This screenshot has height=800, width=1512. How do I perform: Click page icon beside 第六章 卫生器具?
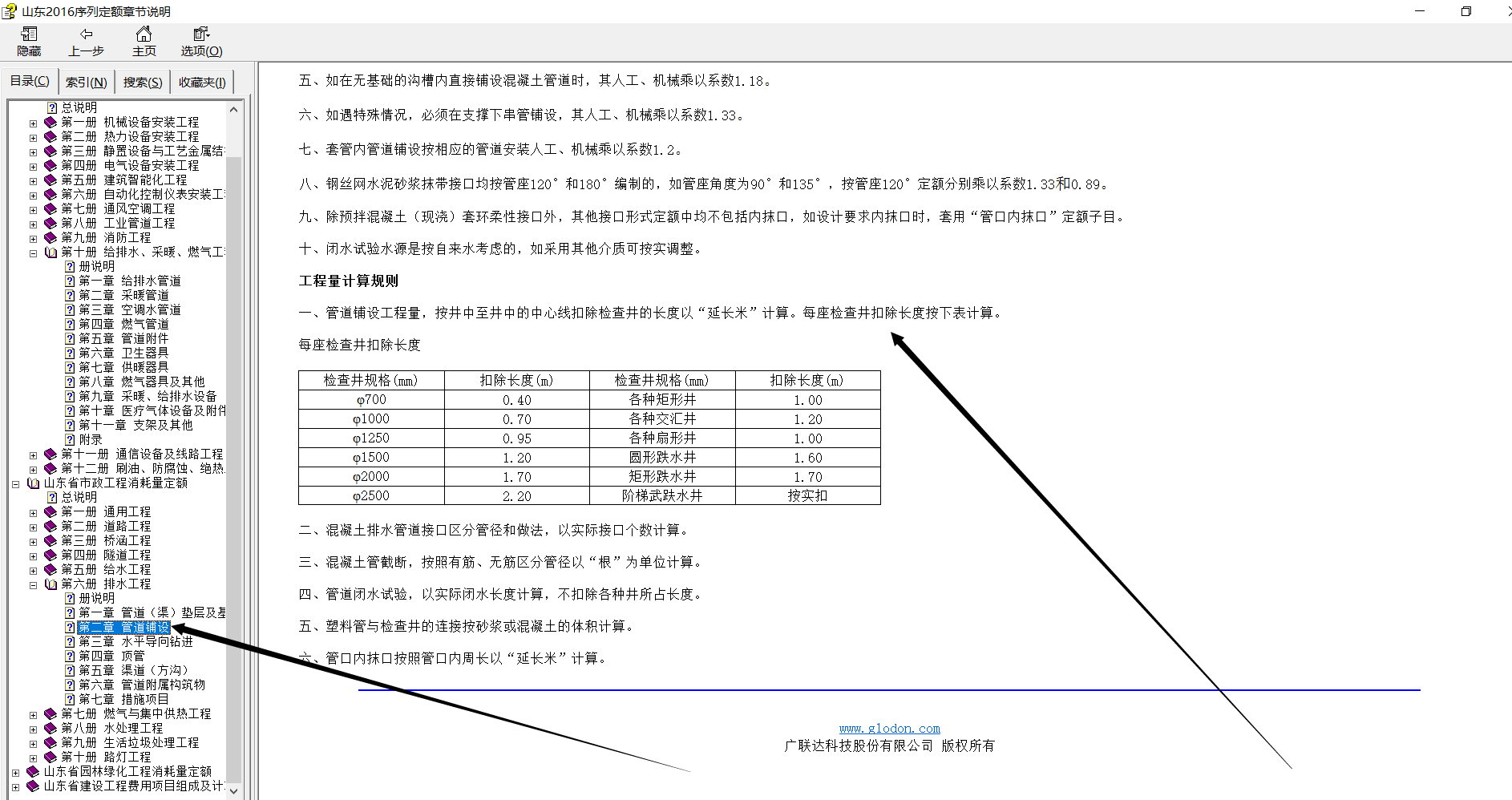click(70, 354)
